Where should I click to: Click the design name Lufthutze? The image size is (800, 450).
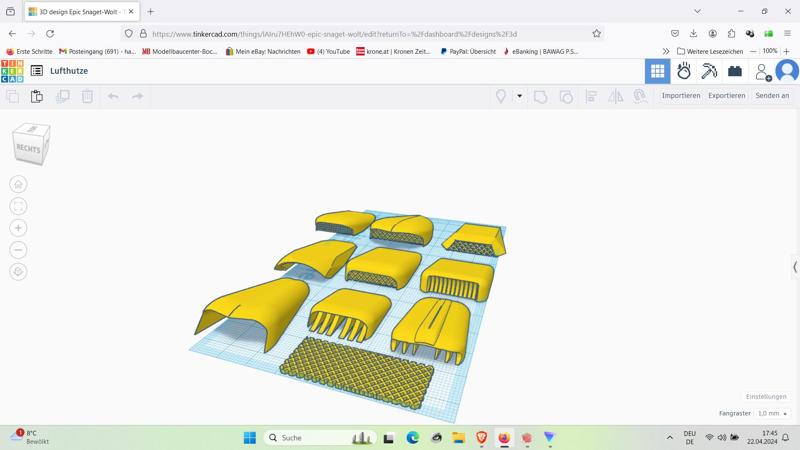[x=69, y=71]
